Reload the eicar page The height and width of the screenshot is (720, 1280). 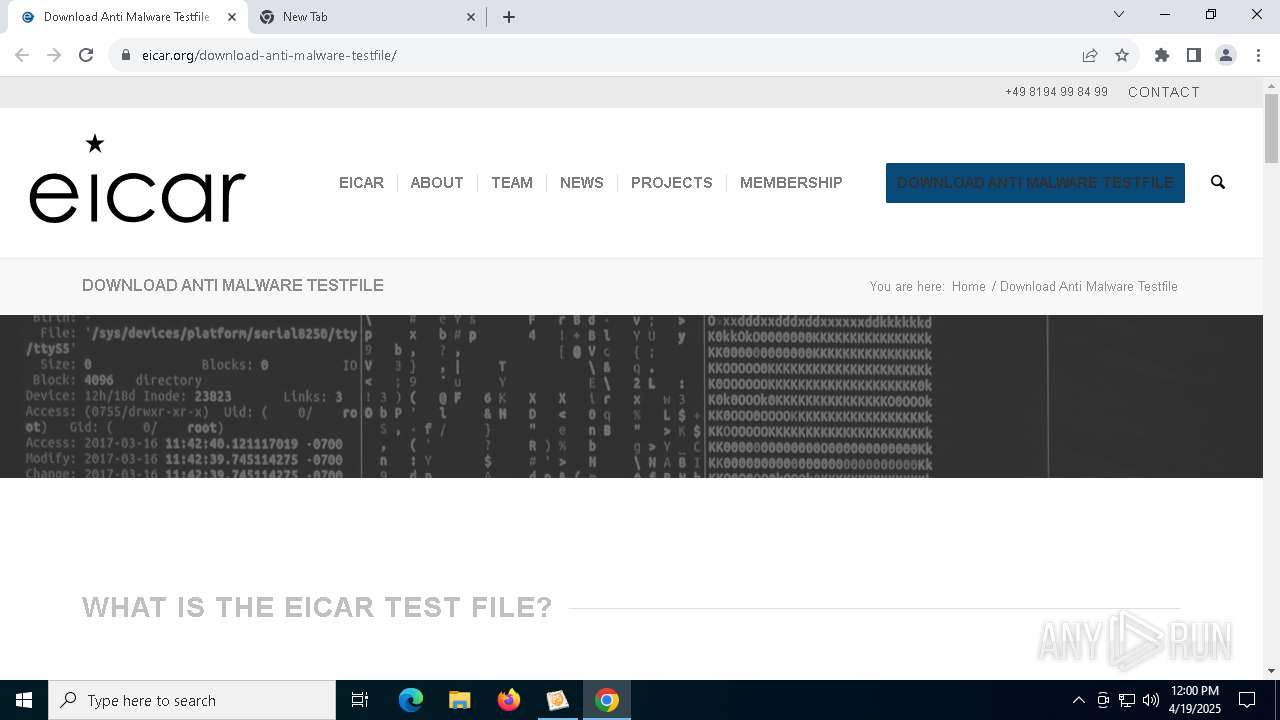[x=86, y=55]
